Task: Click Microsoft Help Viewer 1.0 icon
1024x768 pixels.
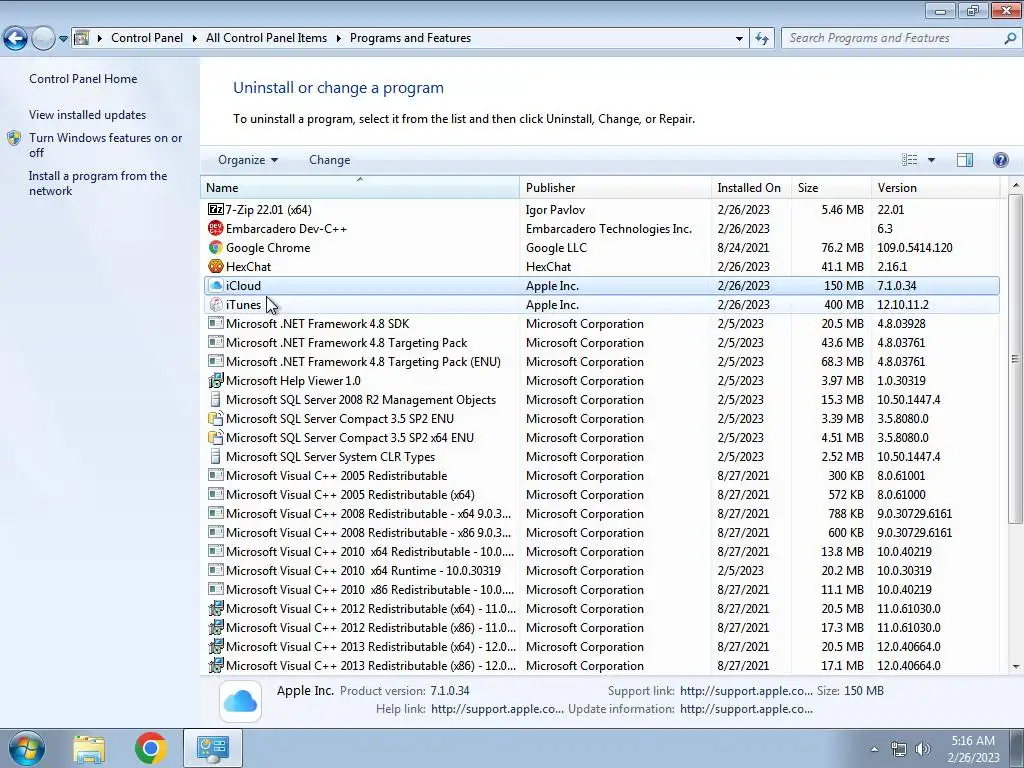Action: [216, 381]
